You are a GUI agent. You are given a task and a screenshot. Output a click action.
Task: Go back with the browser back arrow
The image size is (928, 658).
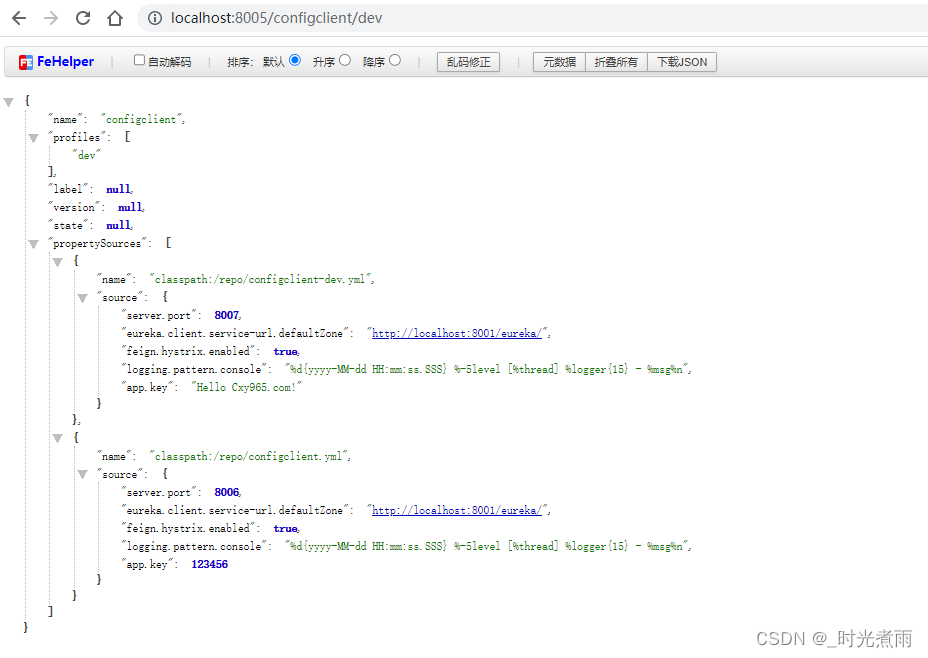[19, 18]
